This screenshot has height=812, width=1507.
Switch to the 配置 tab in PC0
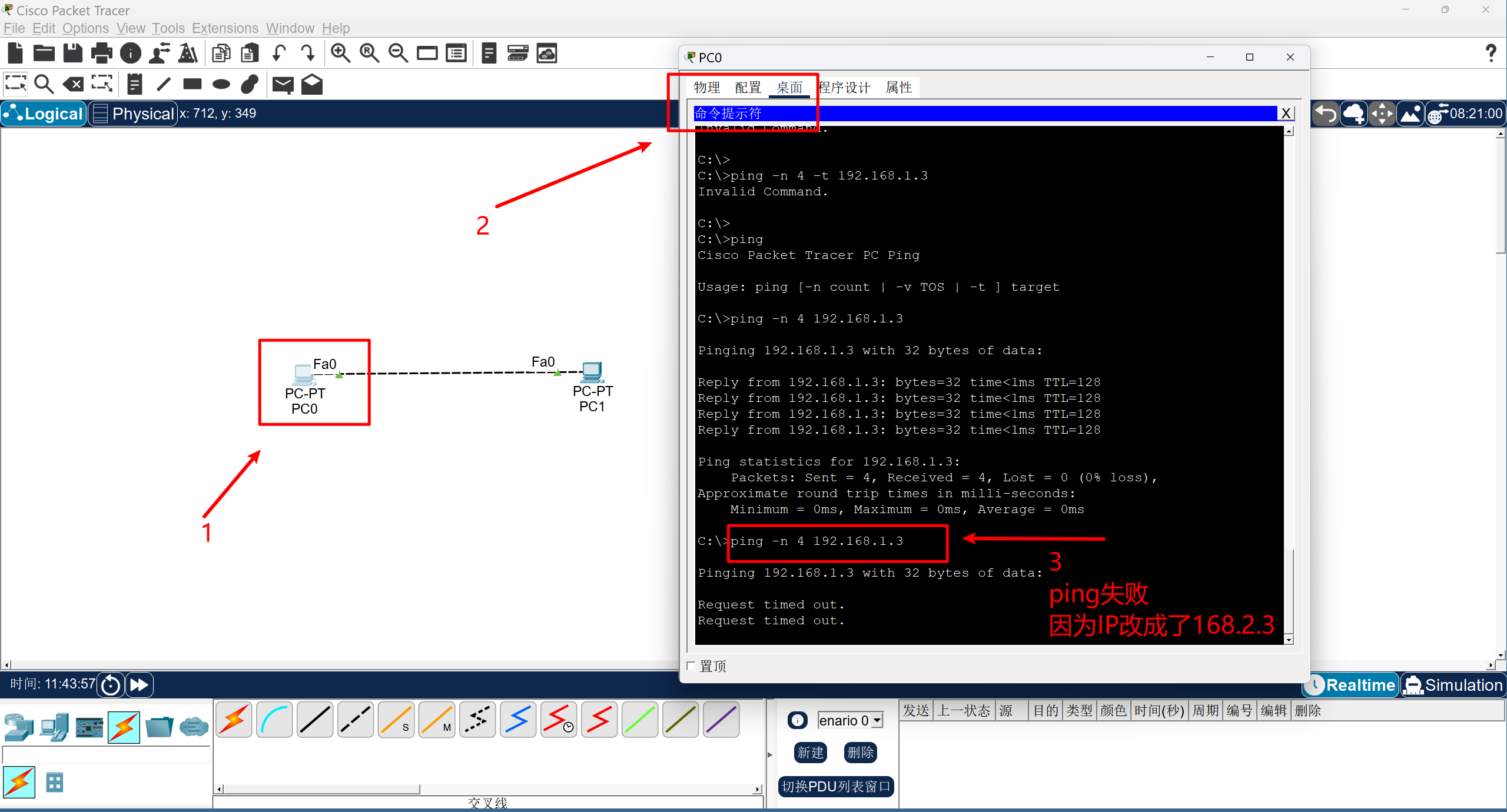click(x=748, y=88)
